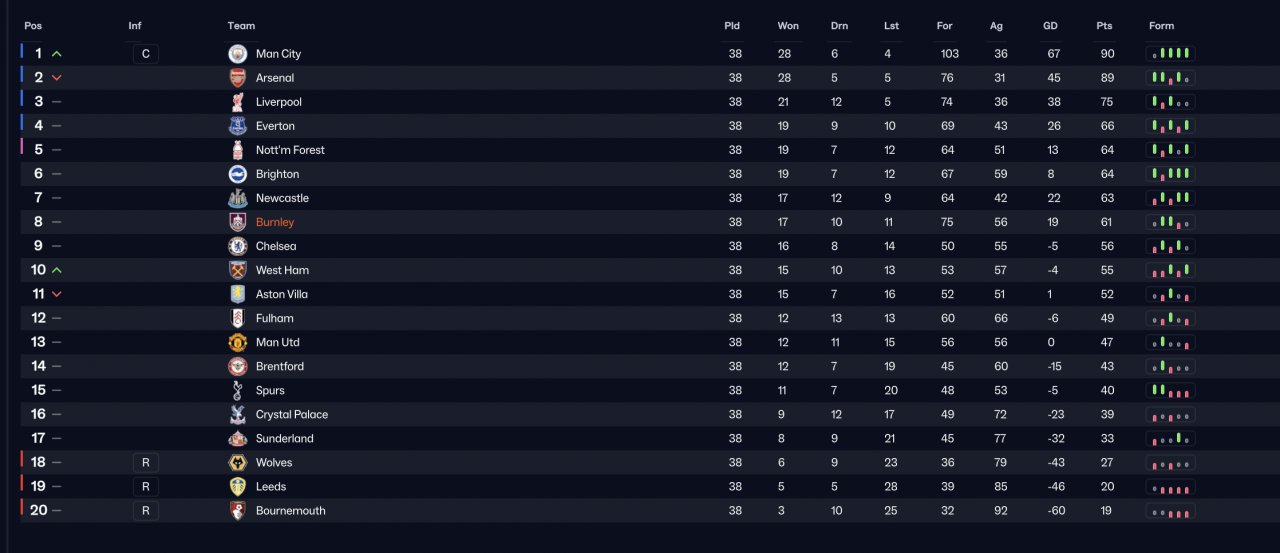Click the R relegated badge for Wolves
The height and width of the screenshot is (553, 1280).
pyautogui.click(x=145, y=462)
